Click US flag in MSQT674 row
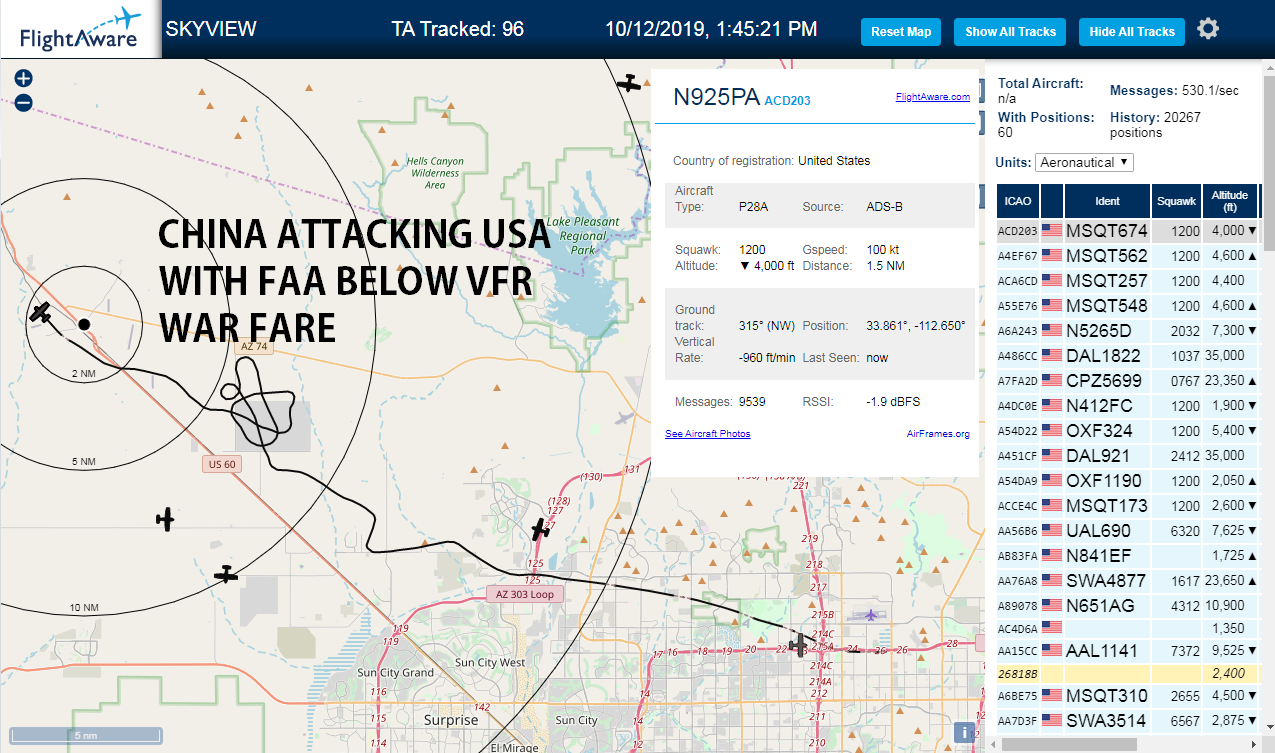This screenshot has width=1275, height=753. [x=1052, y=231]
